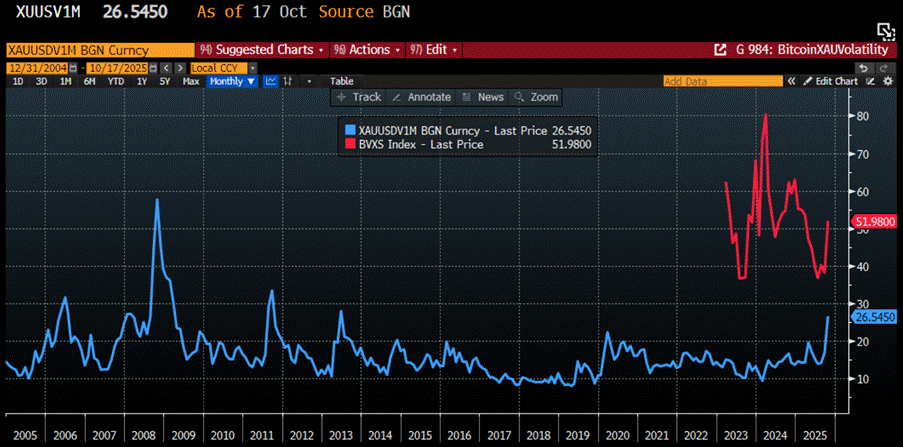Click the header text 'Source BGN'
The width and height of the screenshot is (903, 447).
coord(364,11)
